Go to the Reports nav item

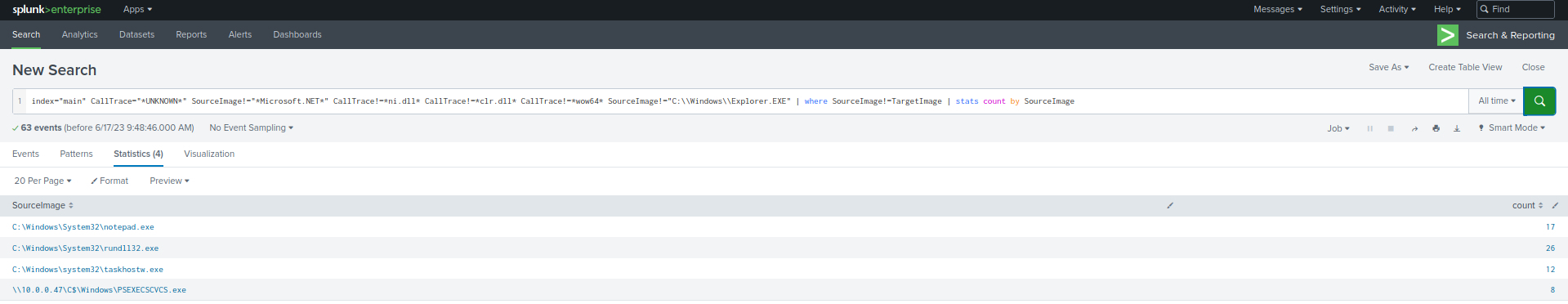[191, 35]
